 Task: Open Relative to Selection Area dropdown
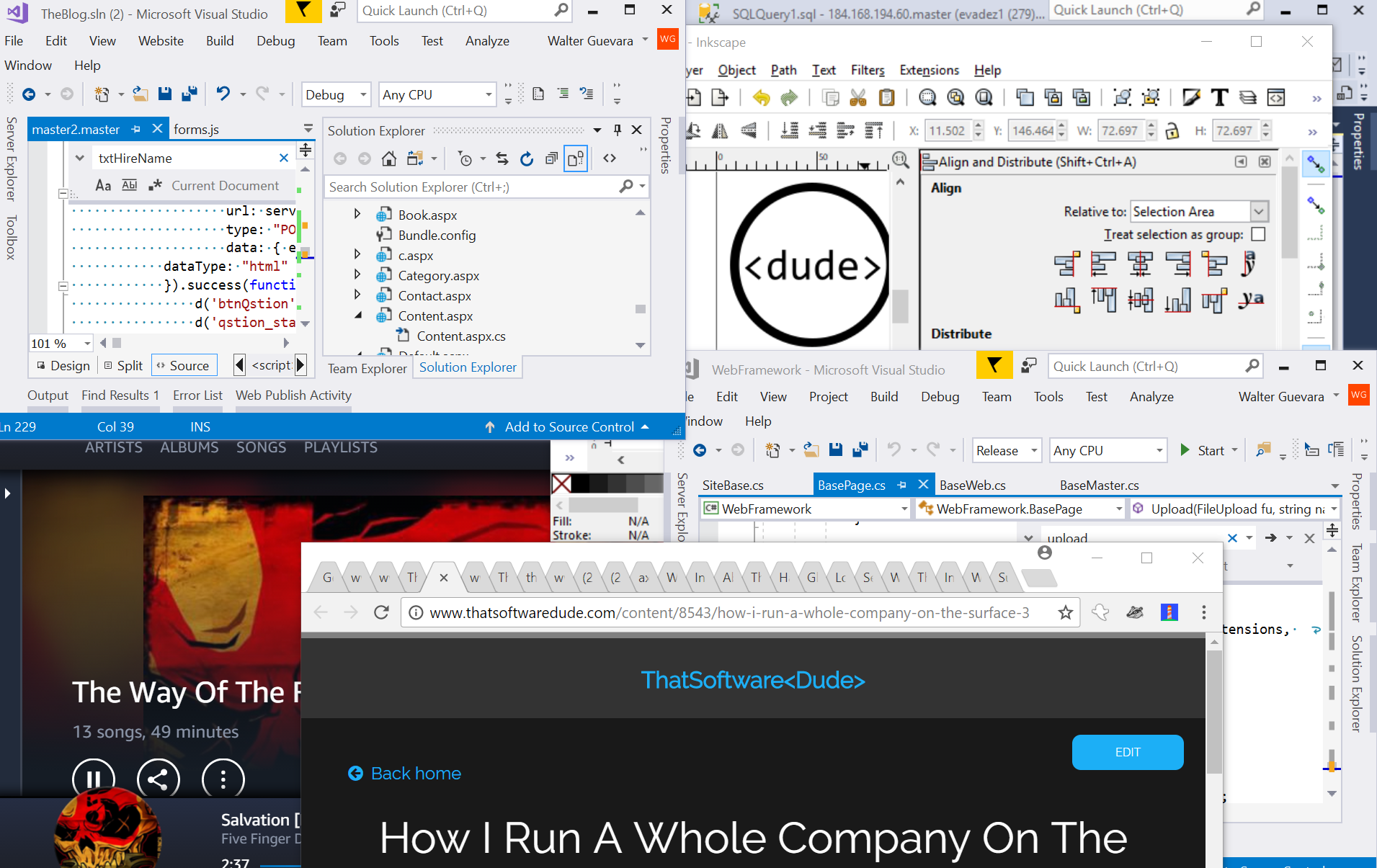(x=1199, y=211)
